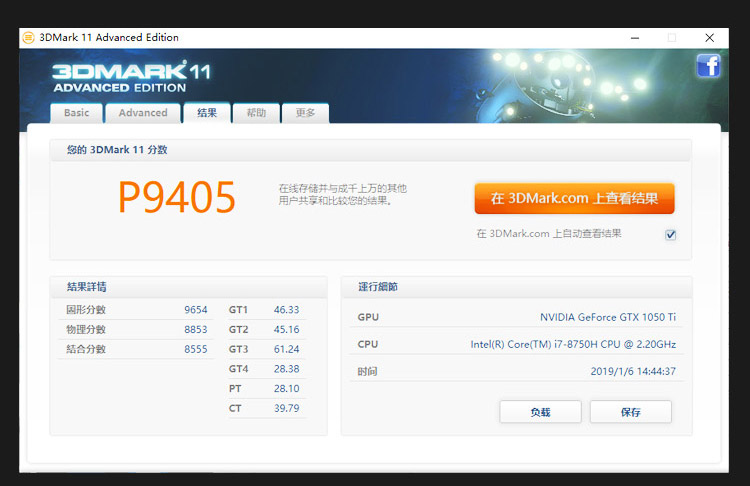750x486 pixels.
Task: Click the 负载 button
Action: pos(540,412)
